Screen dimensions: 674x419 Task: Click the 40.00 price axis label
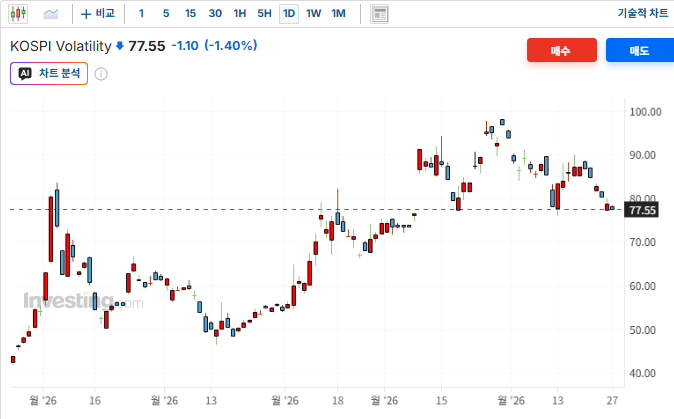pyautogui.click(x=643, y=373)
